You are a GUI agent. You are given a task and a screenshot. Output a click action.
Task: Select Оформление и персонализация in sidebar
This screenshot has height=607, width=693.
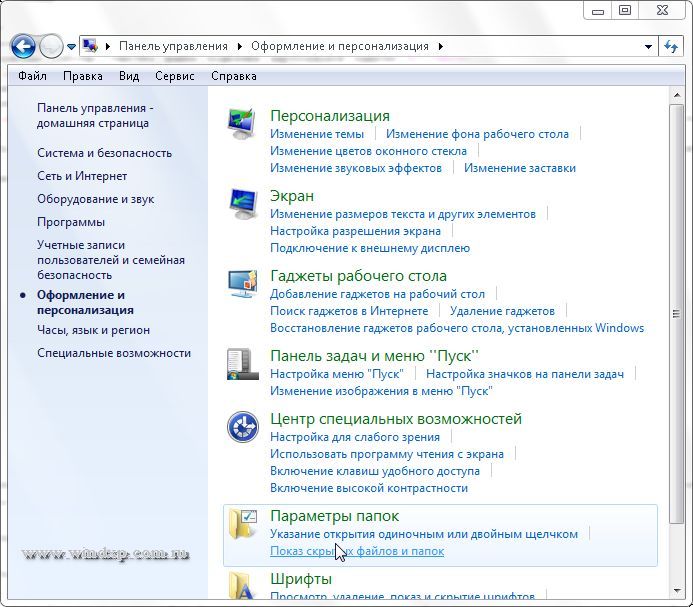point(85,302)
